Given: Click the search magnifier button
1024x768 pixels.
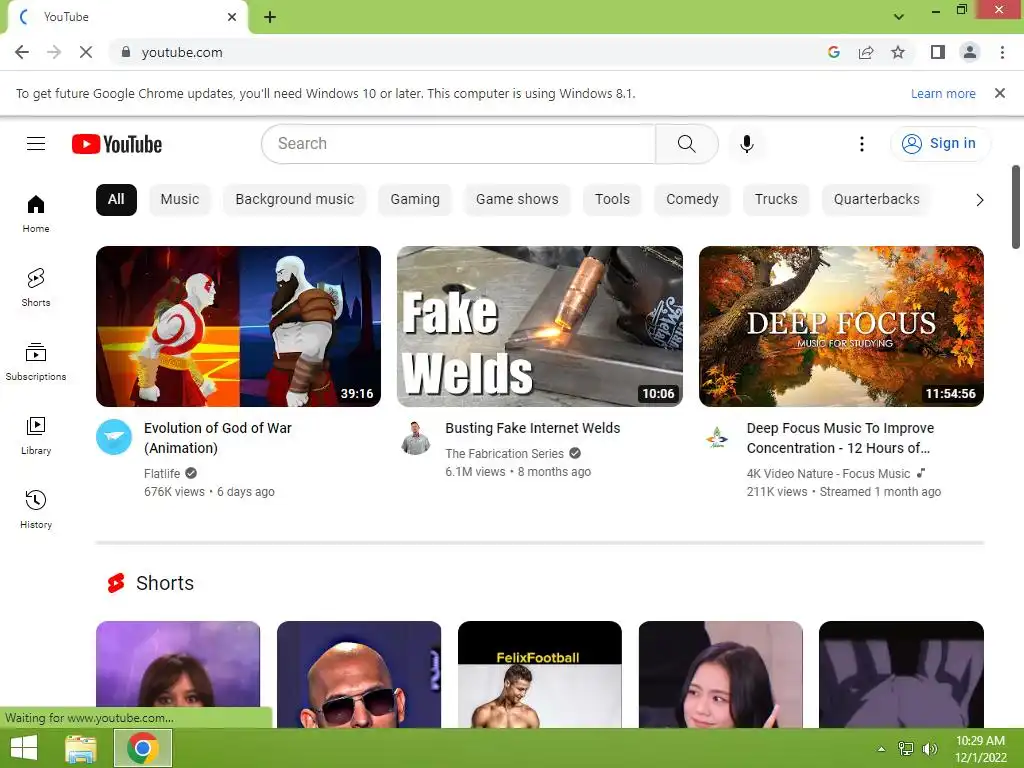Looking at the screenshot, I should [686, 144].
